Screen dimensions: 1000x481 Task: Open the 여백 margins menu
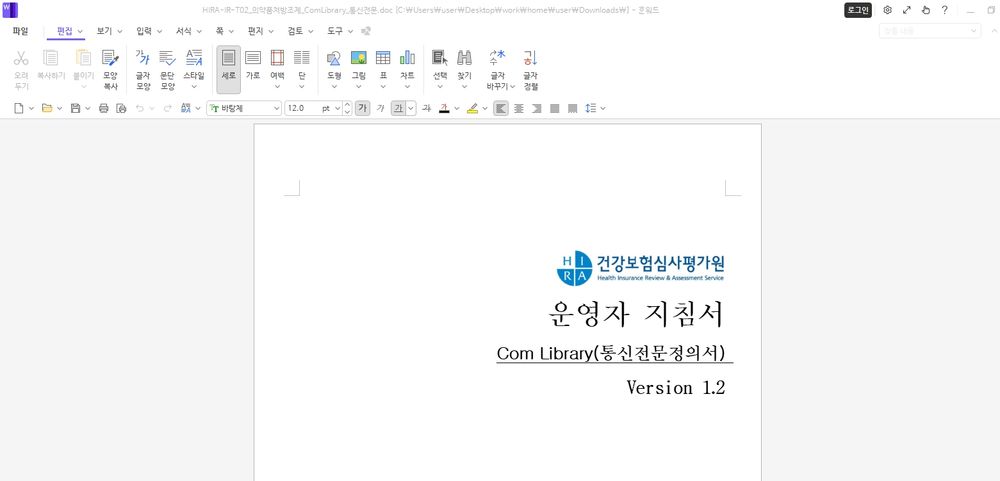point(277,70)
